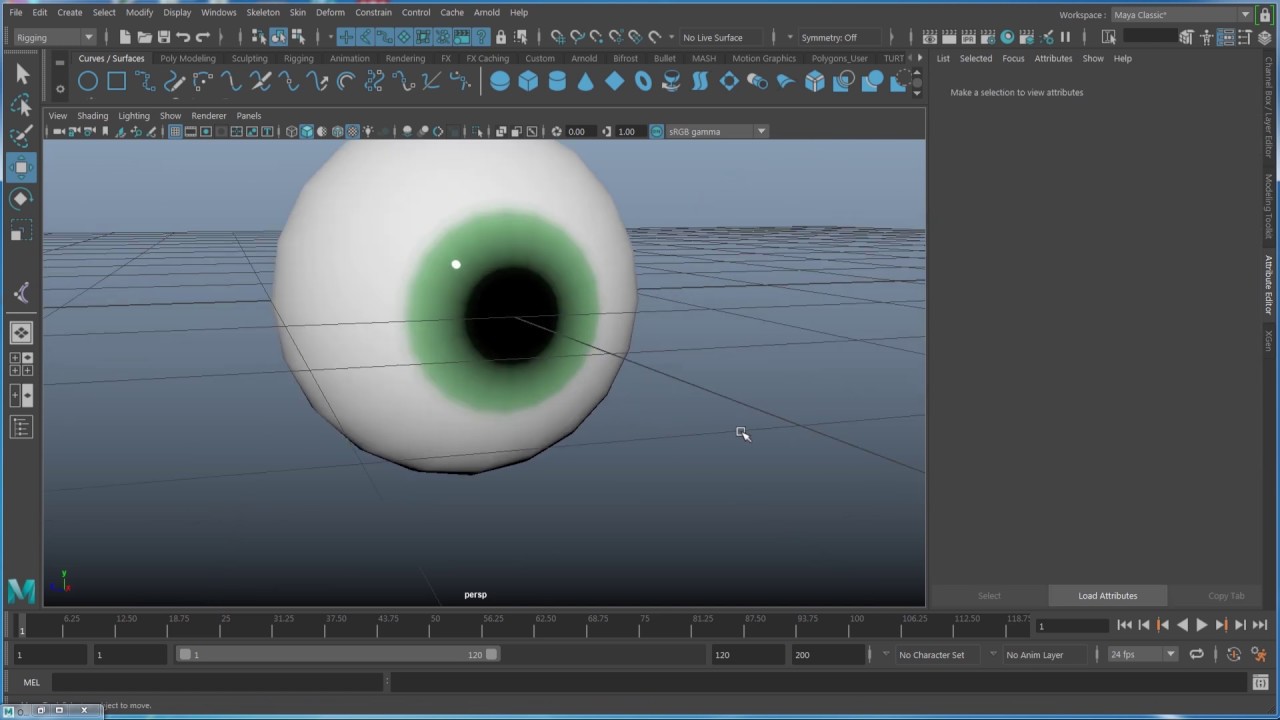
Task: Open the Attribute Editor Focus menu
Action: [x=1013, y=58]
